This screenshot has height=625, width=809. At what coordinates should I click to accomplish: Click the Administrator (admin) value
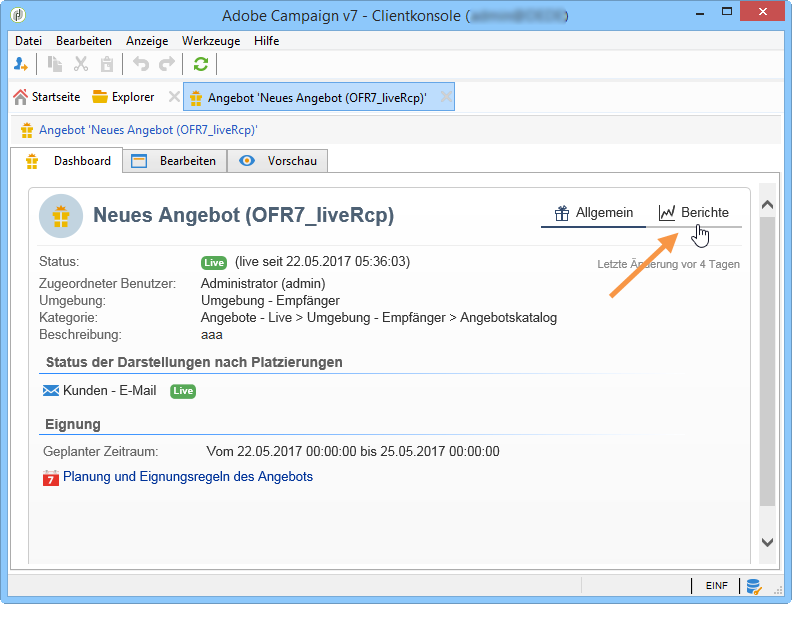[263, 283]
